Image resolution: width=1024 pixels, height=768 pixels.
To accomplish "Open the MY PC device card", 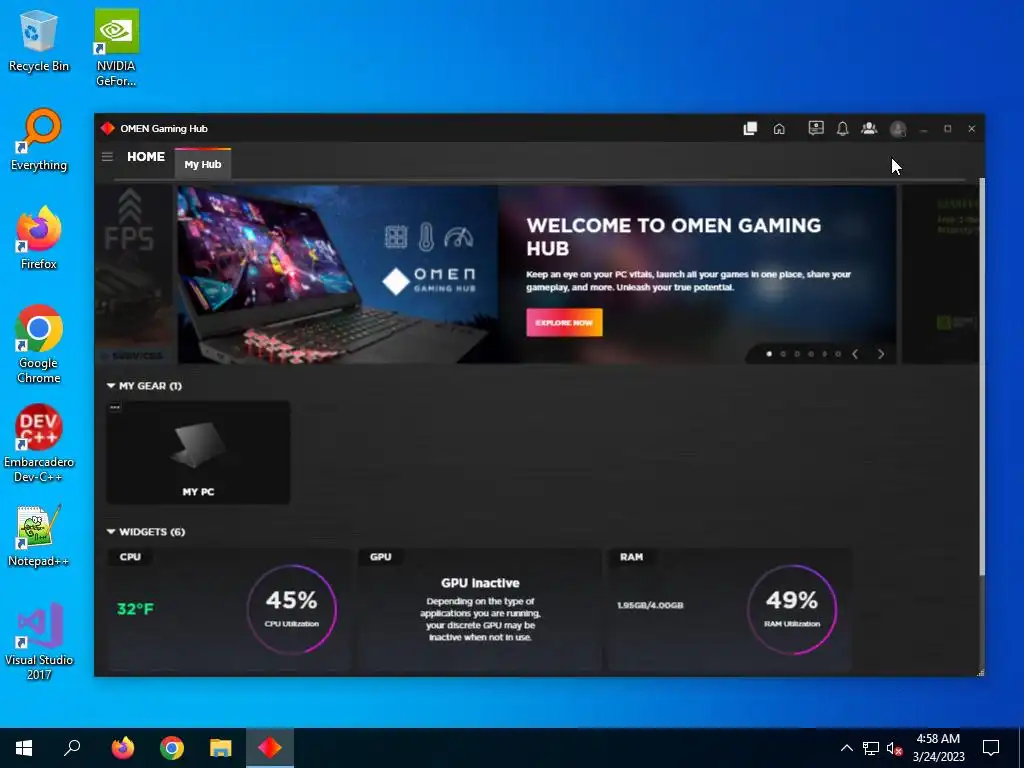I will pos(198,452).
